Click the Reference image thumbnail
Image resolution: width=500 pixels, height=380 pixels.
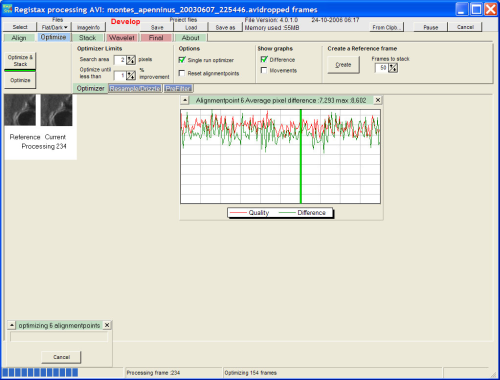pos(20,110)
